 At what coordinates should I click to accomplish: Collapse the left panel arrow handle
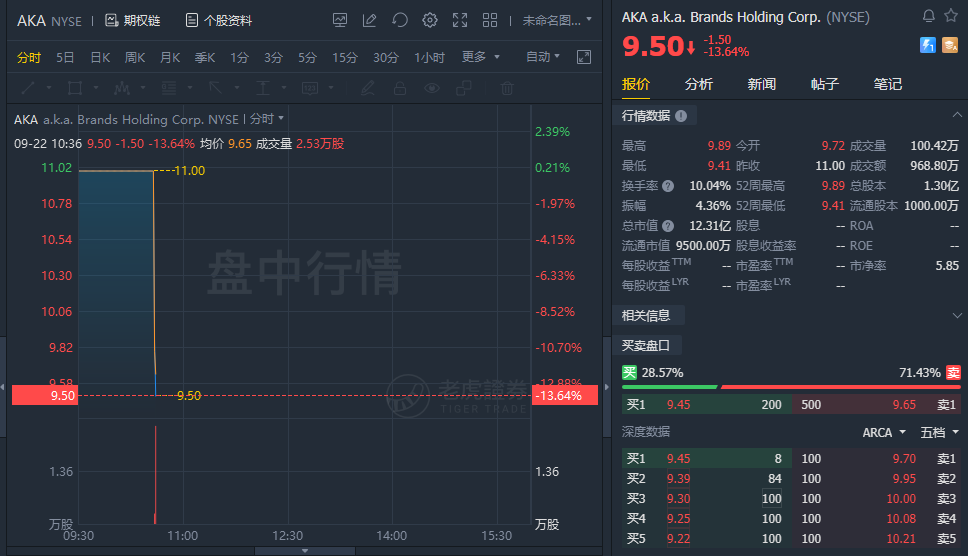click(2, 387)
